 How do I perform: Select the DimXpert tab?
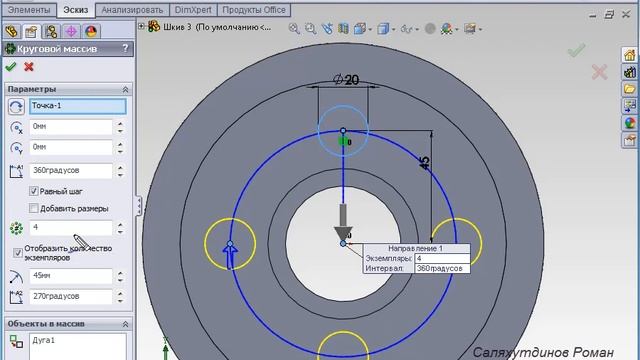pyautogui.click(x=193, y=10)
